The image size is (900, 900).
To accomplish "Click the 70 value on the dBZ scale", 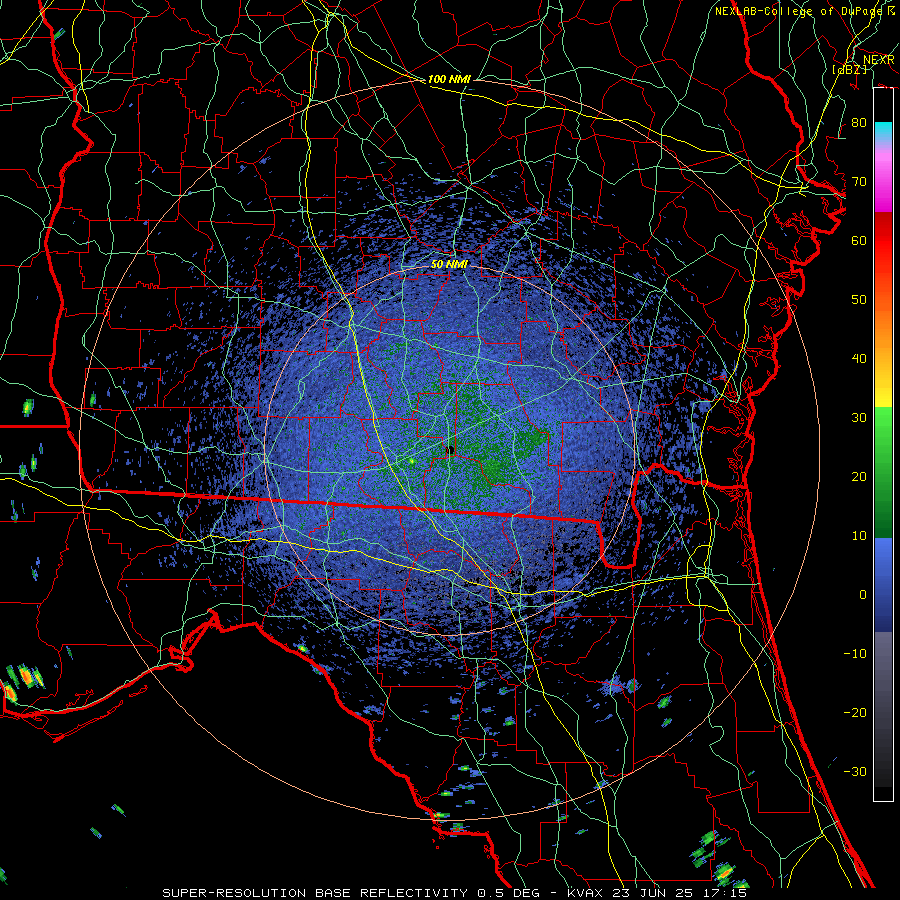I will [859, 182].
